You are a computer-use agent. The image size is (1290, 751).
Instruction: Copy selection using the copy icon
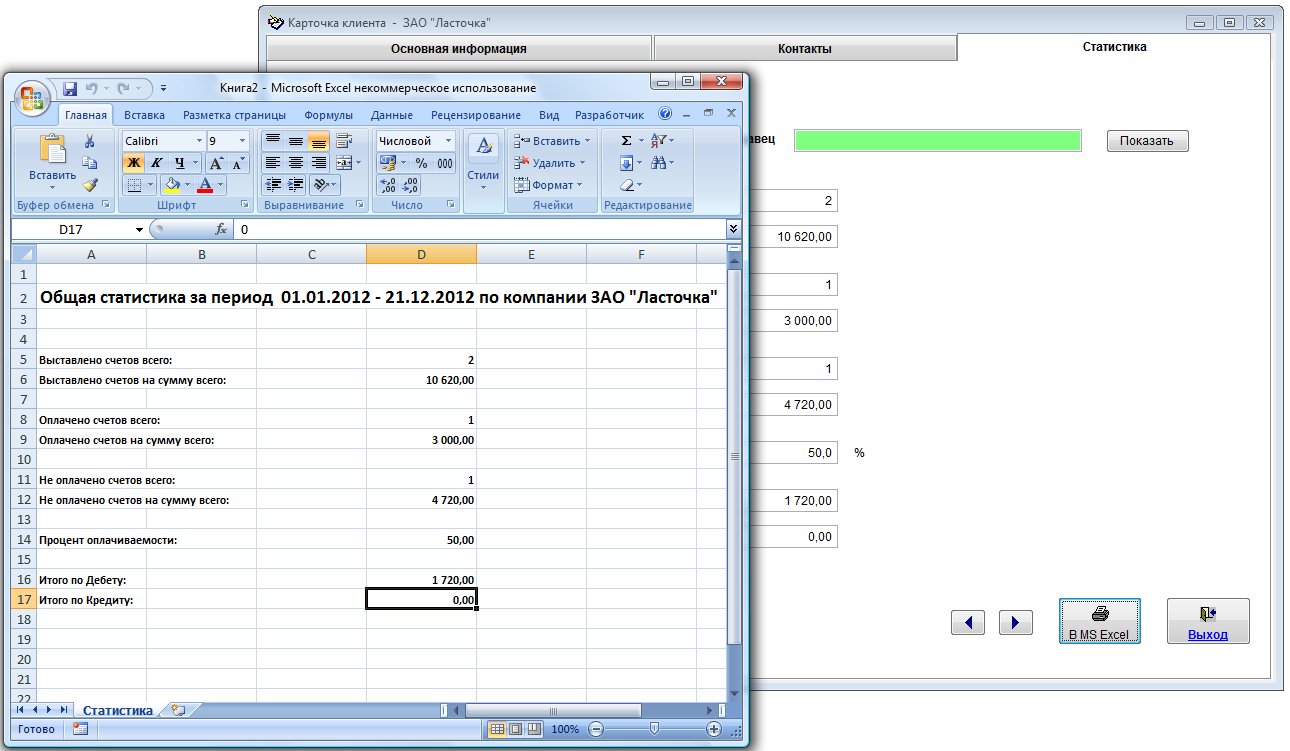click(x=90, y=163)
